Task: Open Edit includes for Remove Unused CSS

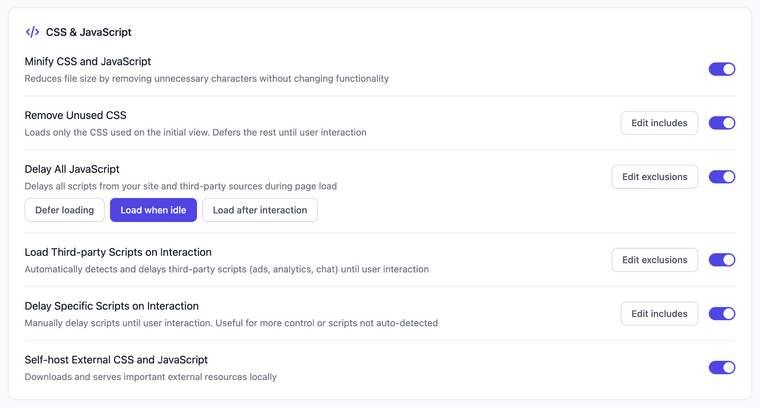Action: (659, 123)
